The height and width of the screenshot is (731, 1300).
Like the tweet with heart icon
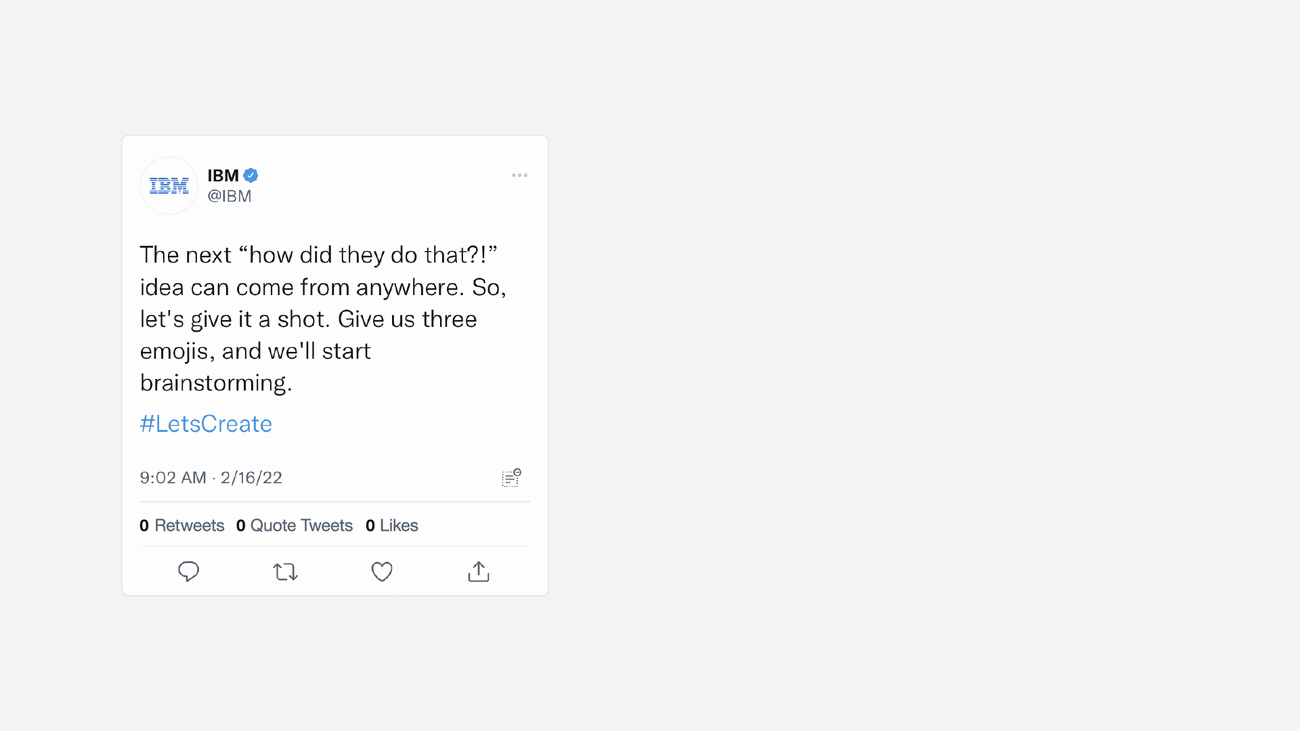coord(382,571)
